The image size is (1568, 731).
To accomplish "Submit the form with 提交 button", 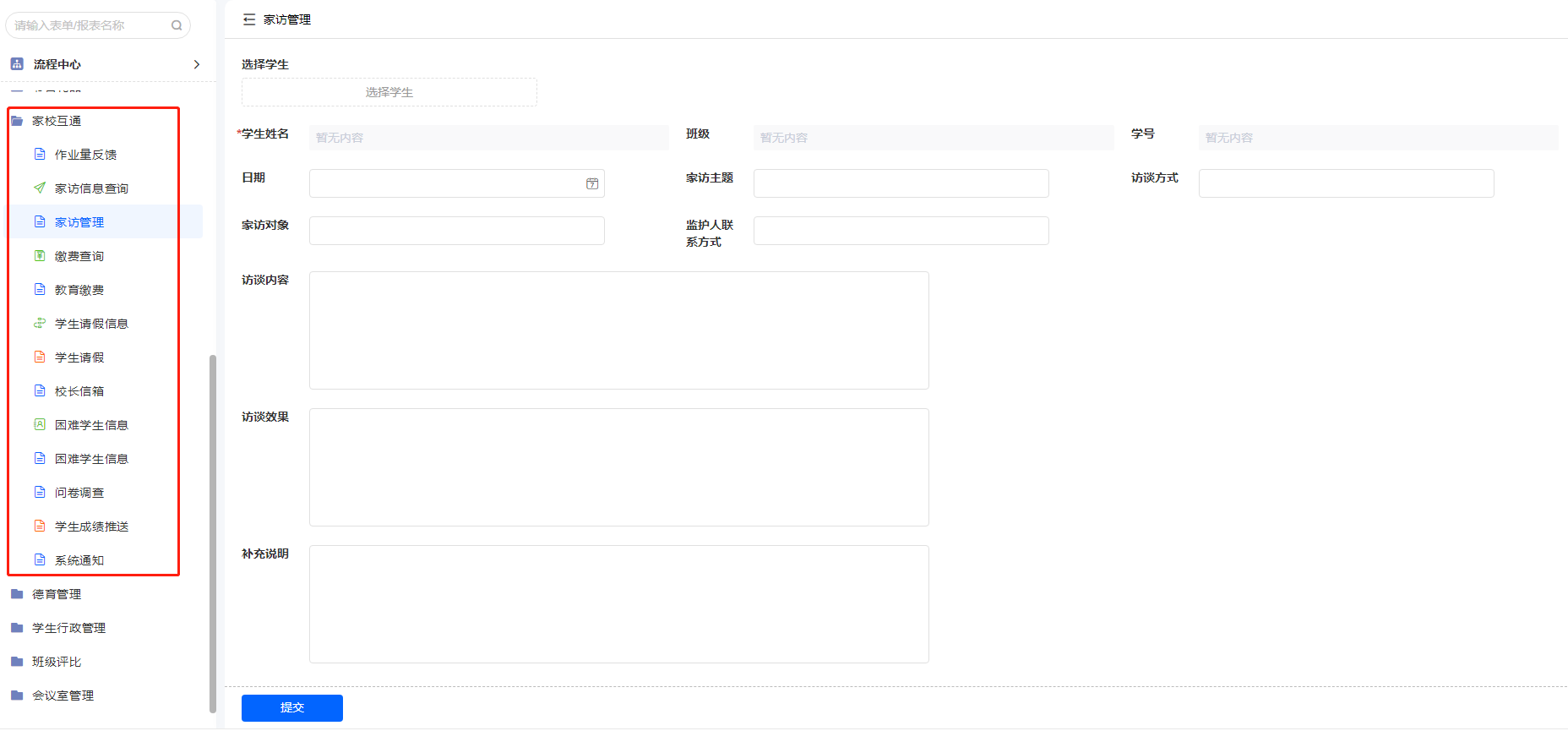I will [x=292, y=708].
